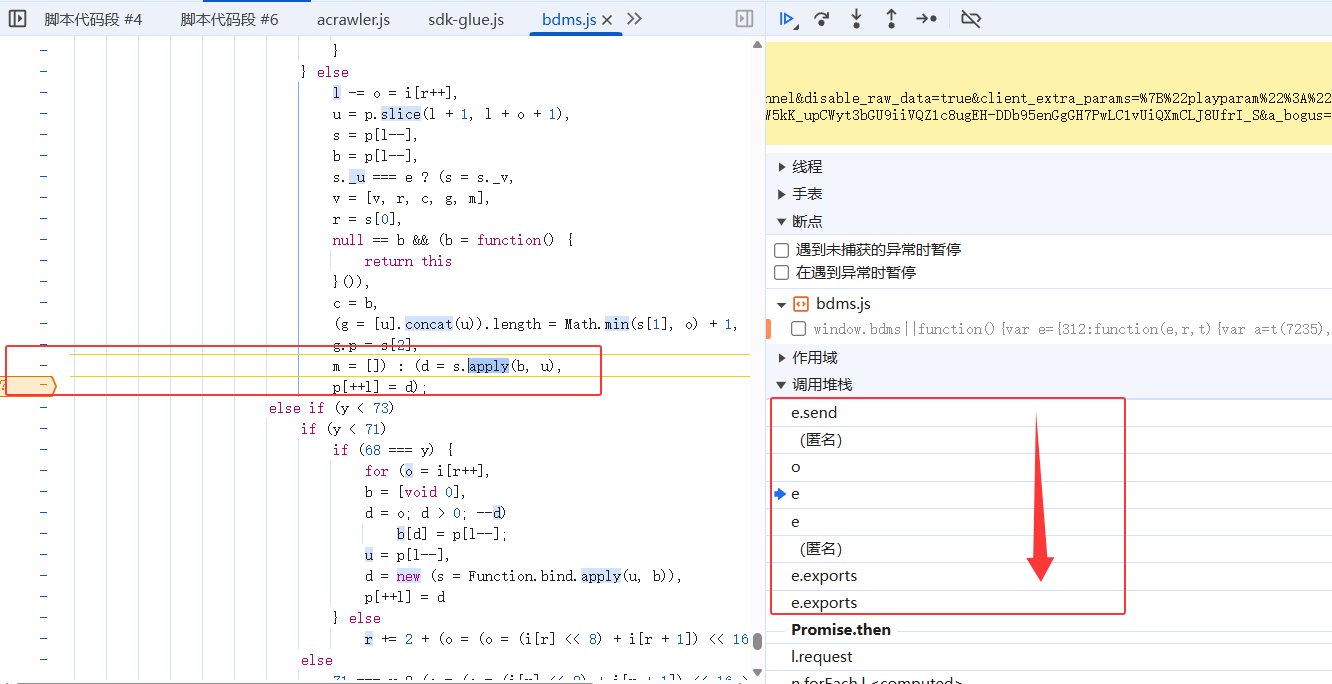Switch to the sdk-glue.js tab
Screen dimensions: 1332x684
465,19
